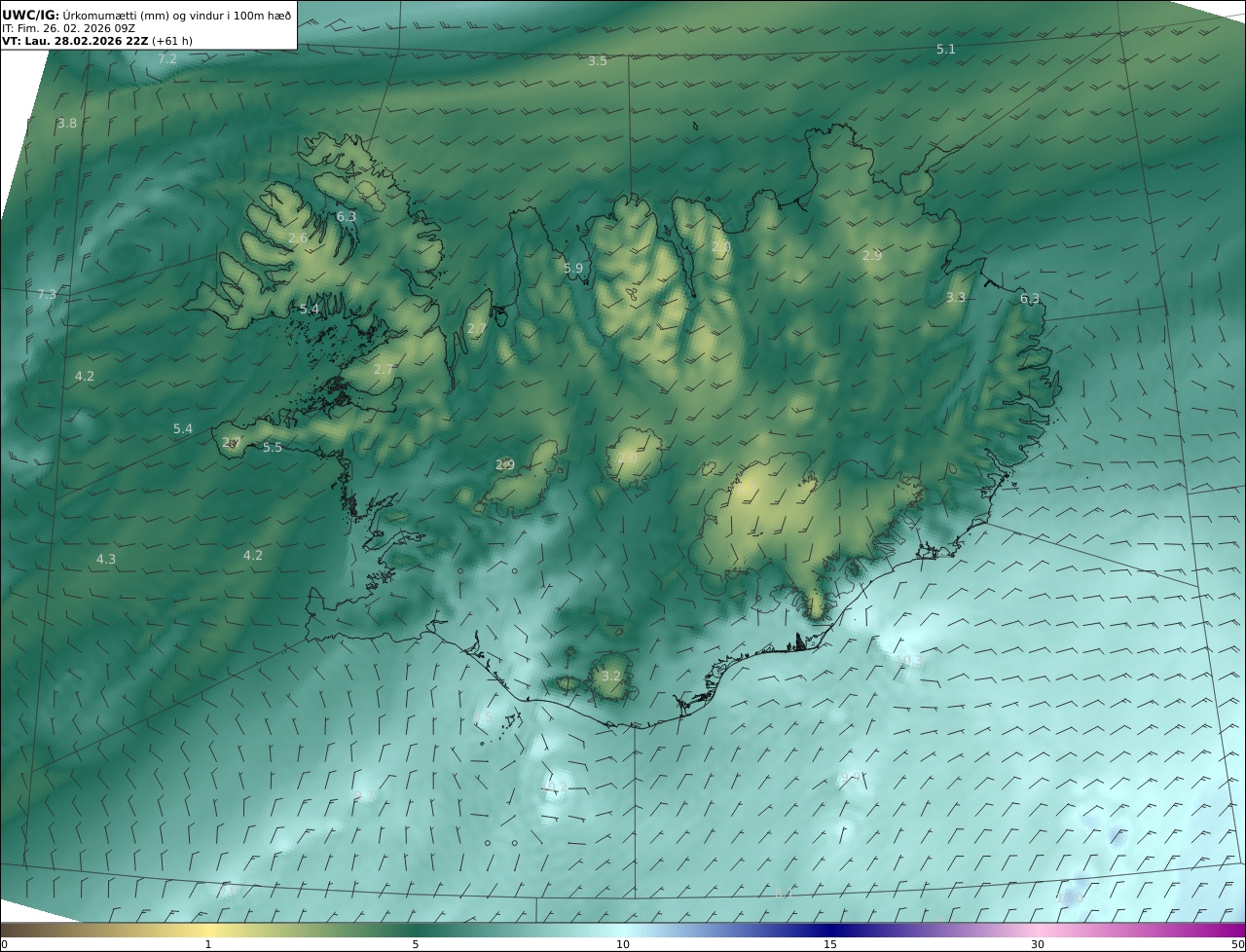1246x952 pixels.
Task: Click the 1 tick on the color scale
Action: (208, 944)
